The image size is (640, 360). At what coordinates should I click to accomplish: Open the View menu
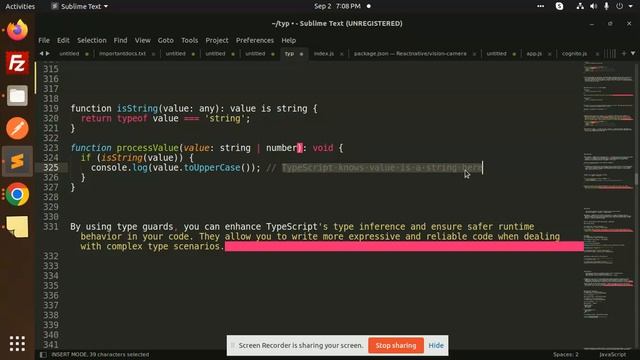[x=142, y=40]
